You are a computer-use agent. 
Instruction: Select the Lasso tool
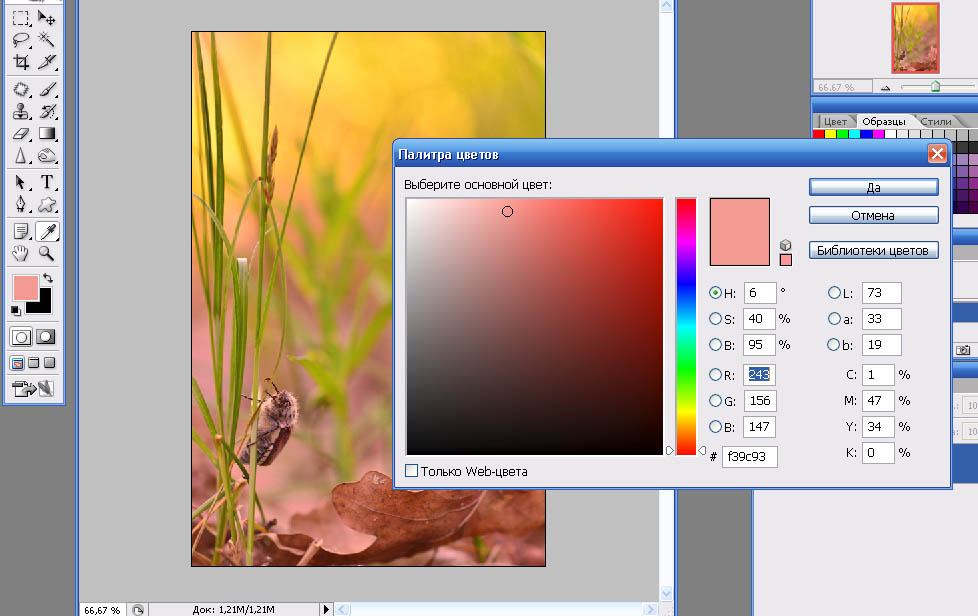coord(20,40)
